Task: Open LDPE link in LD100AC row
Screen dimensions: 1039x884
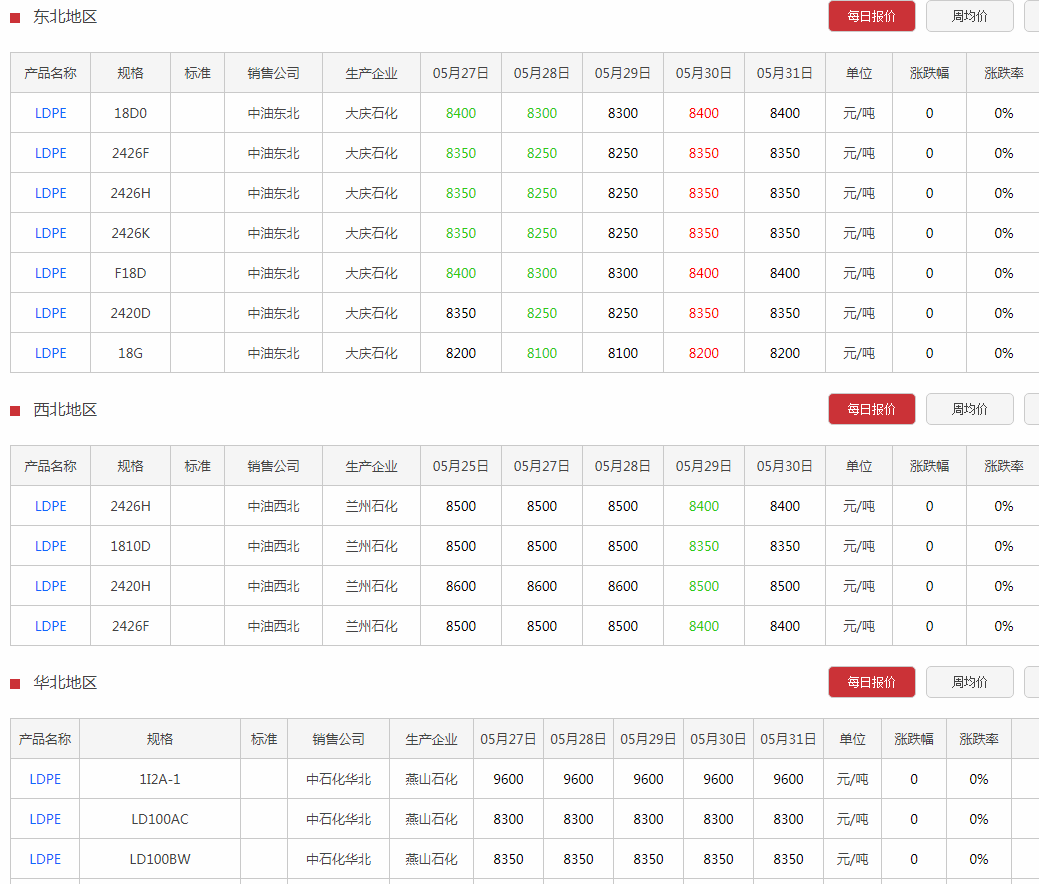Action: tap(45, 819)
